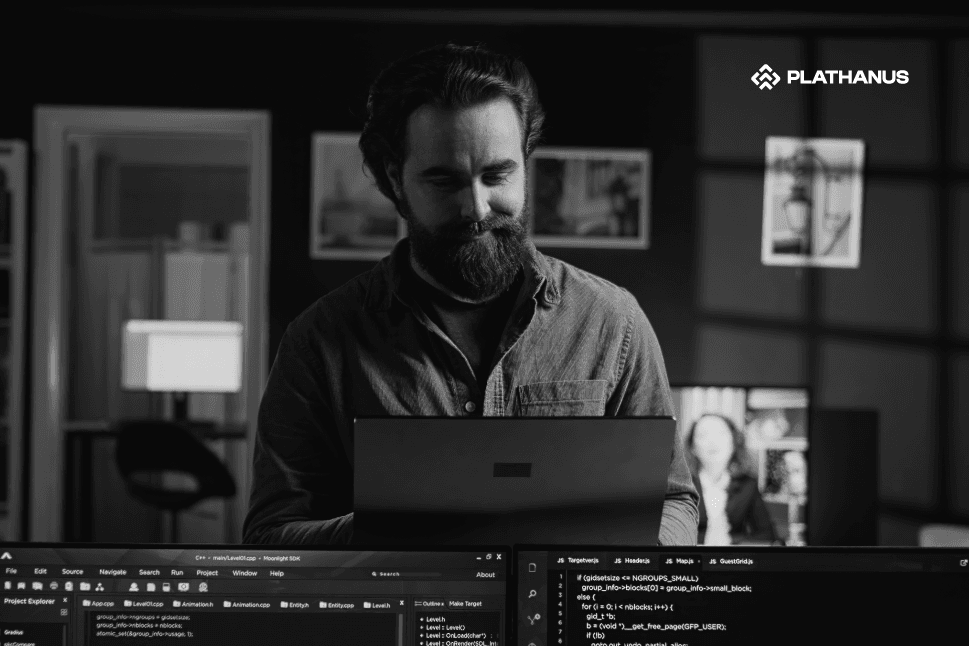Click the group_info->nblocks = nblocks line
Screen dimensions: 969x646
click(139, 625)
